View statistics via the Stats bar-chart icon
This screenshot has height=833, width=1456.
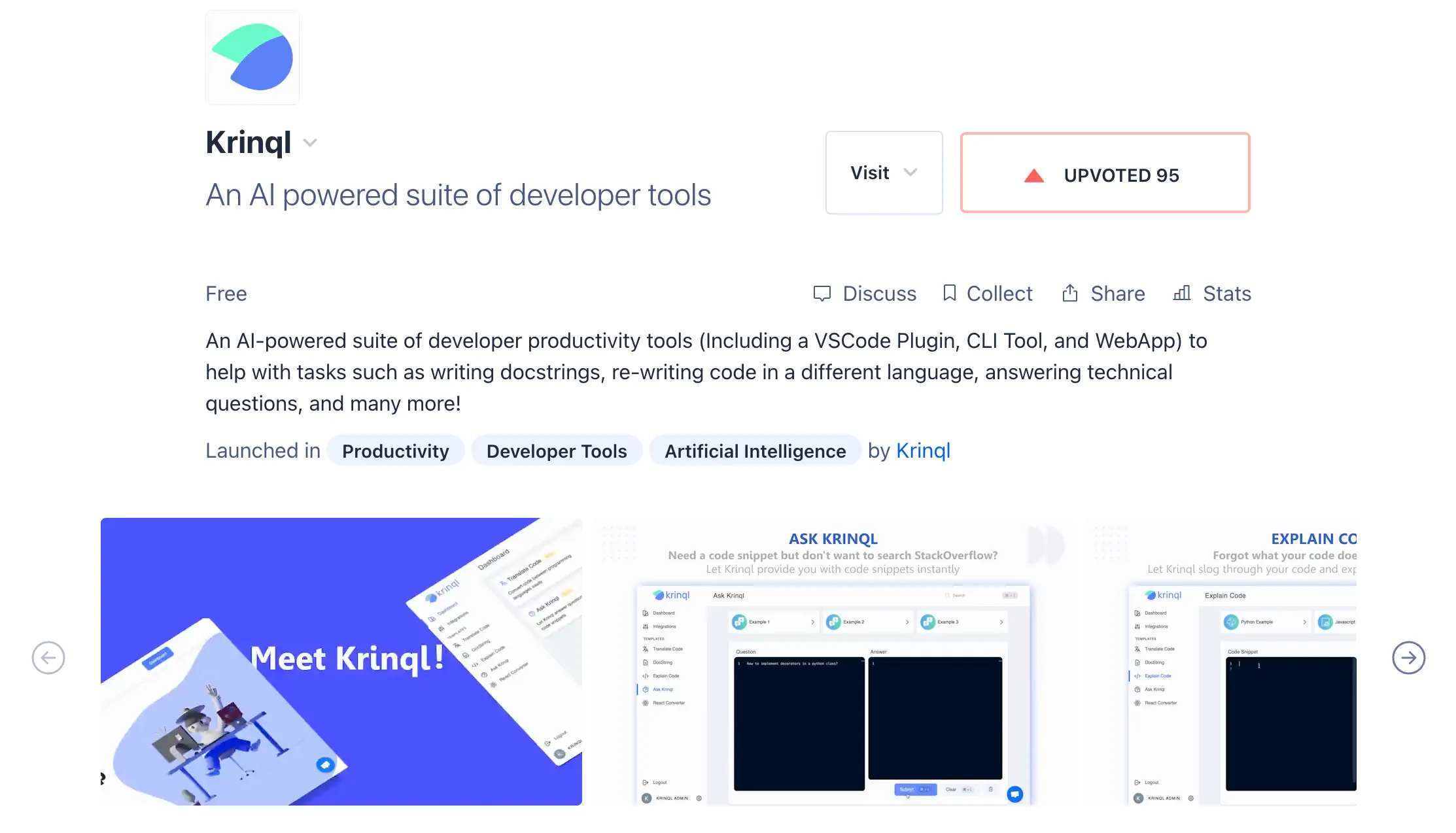1181,294
